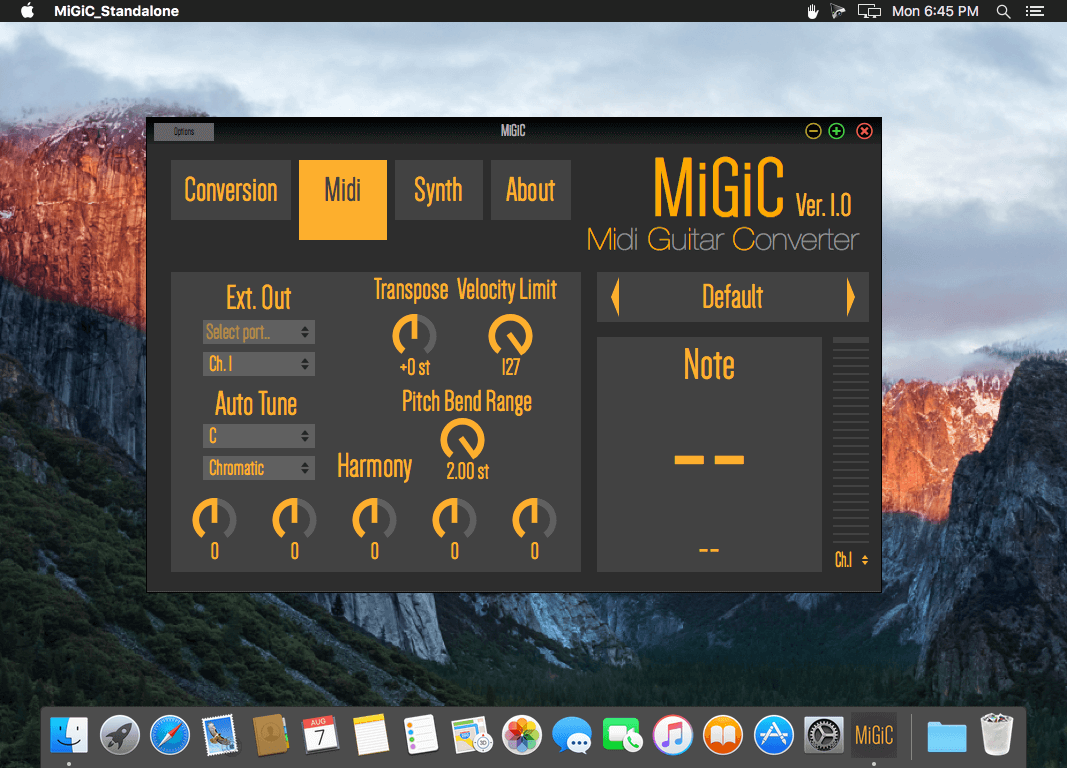Click the Note display panel
This screenshot has width=1067, height=768.
pyautogui.click(x=709, y=454)
